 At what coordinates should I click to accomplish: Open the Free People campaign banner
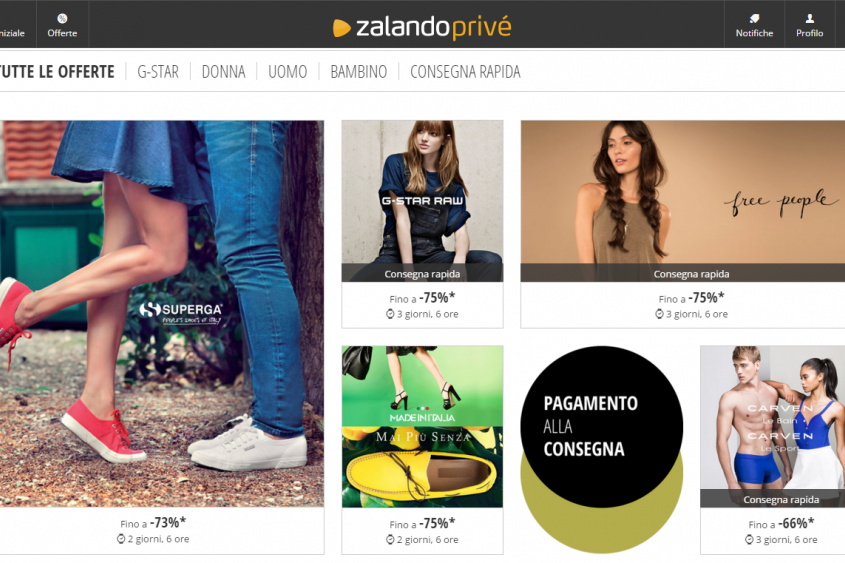click(x=683, y=201)
